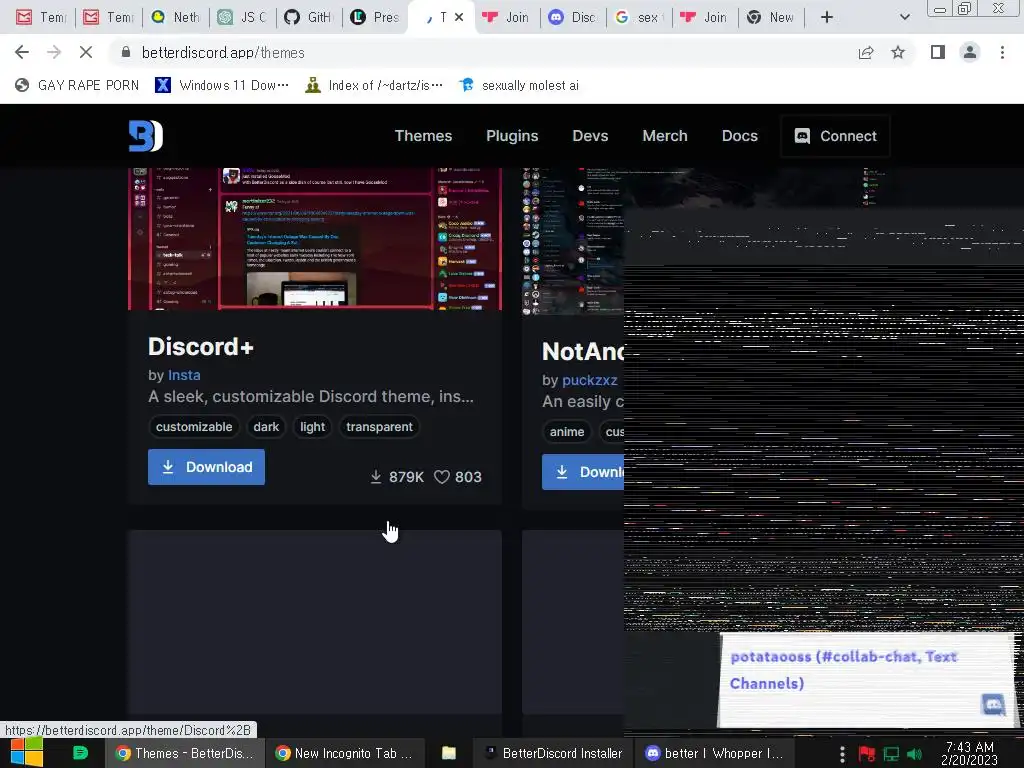
Task: Open author puckzxz's profile link
Action: pyautogui.click(x=589, y=380)
